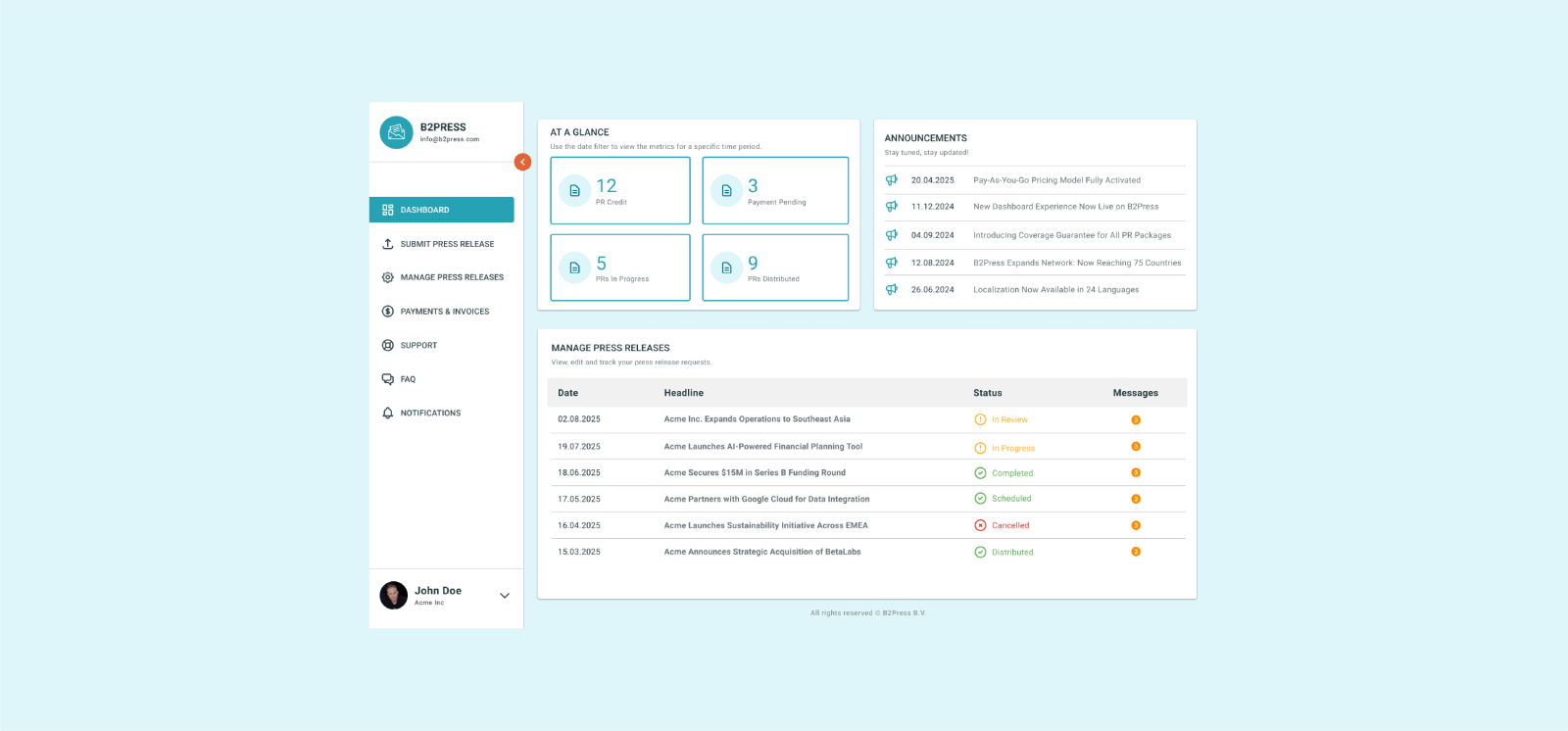Open Localization Now Available in 24 Languages announcement

click(x=1055, y=290)
